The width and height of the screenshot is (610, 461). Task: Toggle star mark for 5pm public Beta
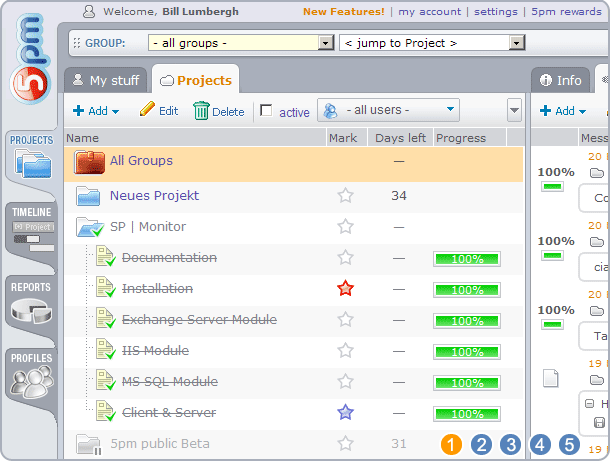(345, 443)
